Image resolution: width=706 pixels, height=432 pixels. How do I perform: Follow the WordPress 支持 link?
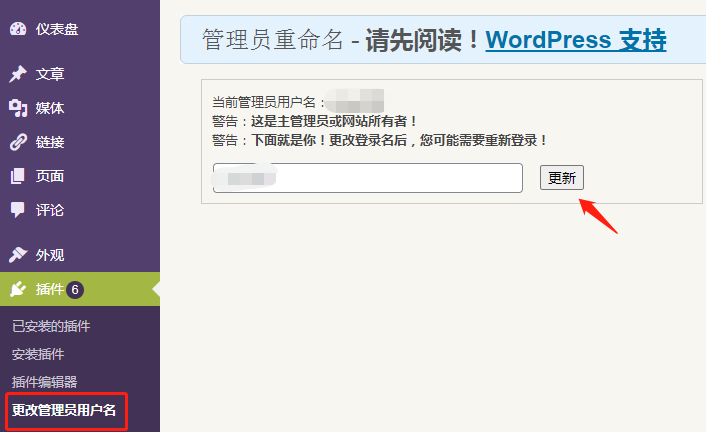click(x=576, y=40)
